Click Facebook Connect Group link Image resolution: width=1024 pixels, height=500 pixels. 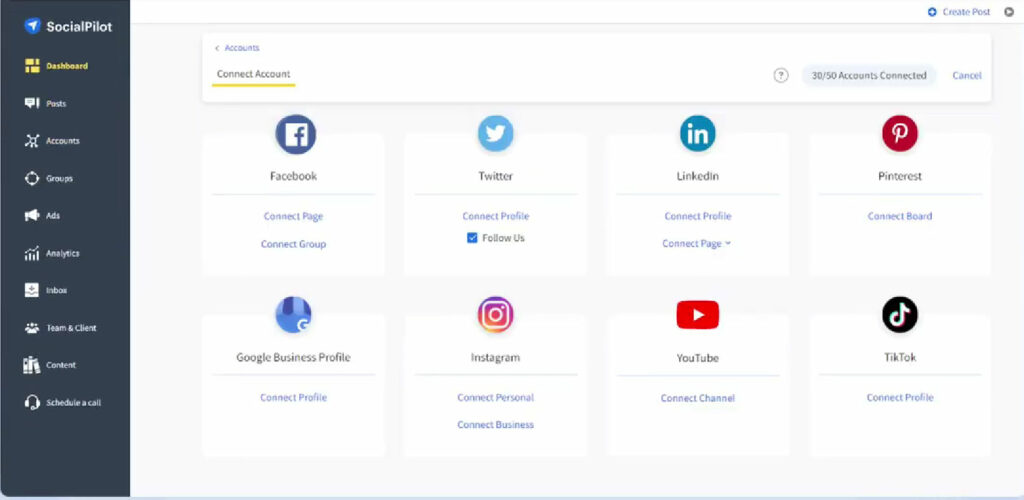click(x=293, y=244)
